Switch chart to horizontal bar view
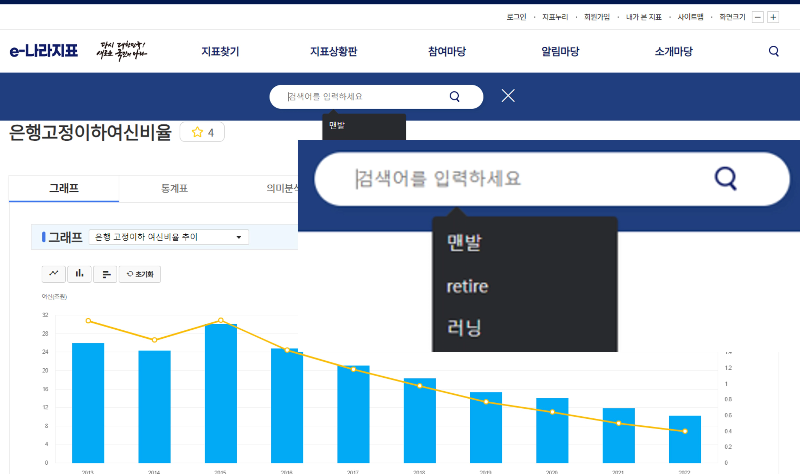Image resolution: width=800 pixels, height=474 pixels. 106,274
